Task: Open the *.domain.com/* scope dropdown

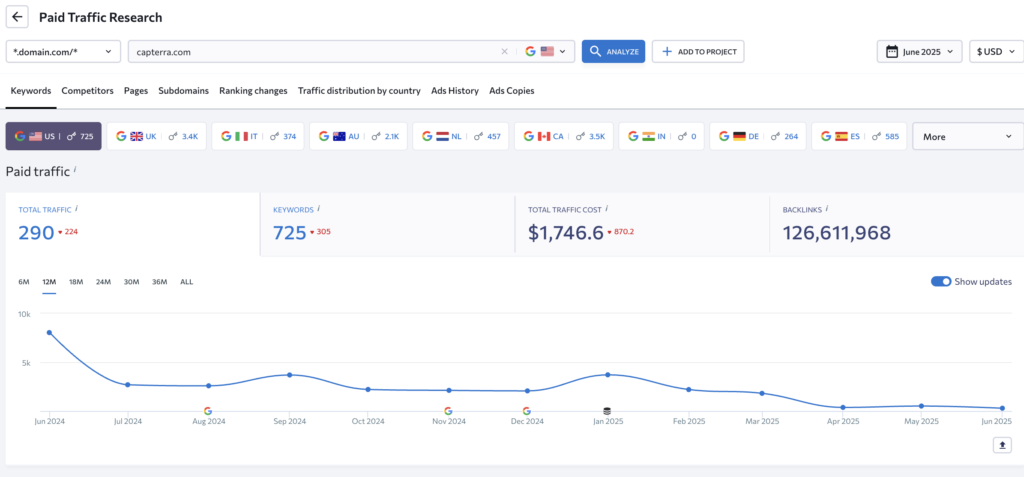Action: tap(63, 52)
